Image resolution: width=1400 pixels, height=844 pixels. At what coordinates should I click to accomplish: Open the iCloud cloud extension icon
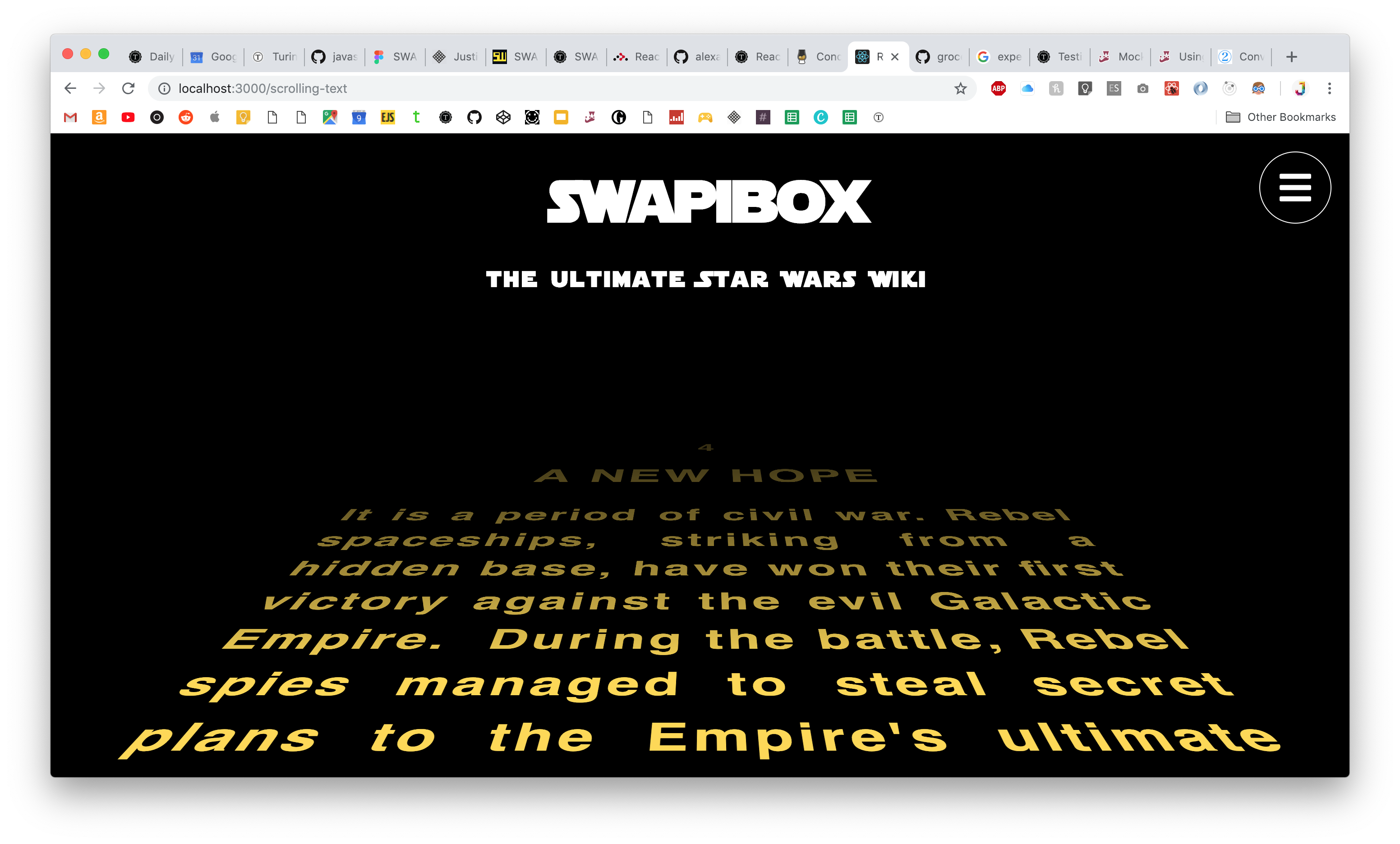1027,89
